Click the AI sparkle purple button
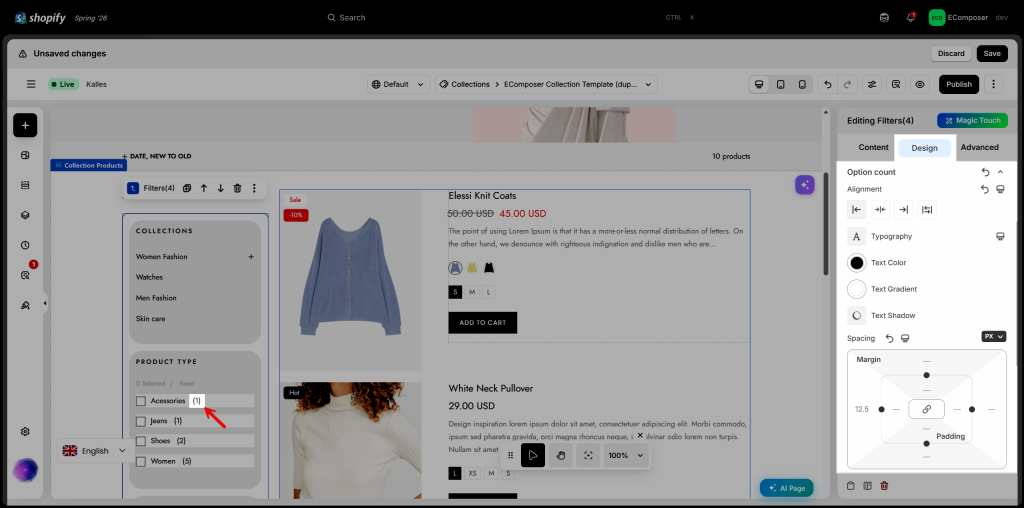Screen dimensions: 1024x508 [805, 185]
